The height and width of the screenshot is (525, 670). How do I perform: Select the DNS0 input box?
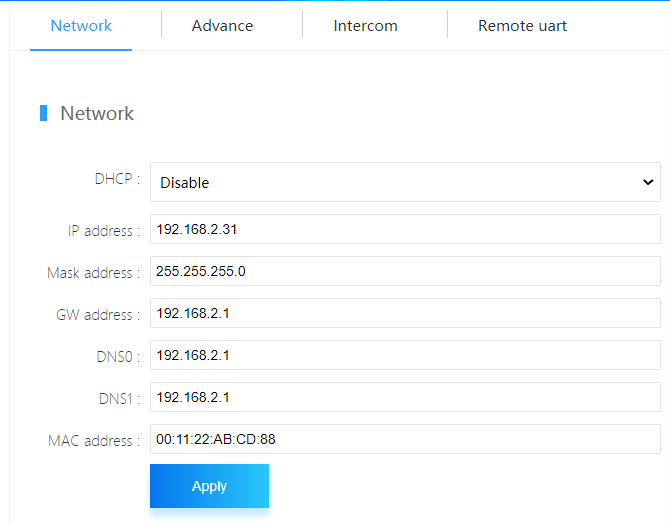405,355
